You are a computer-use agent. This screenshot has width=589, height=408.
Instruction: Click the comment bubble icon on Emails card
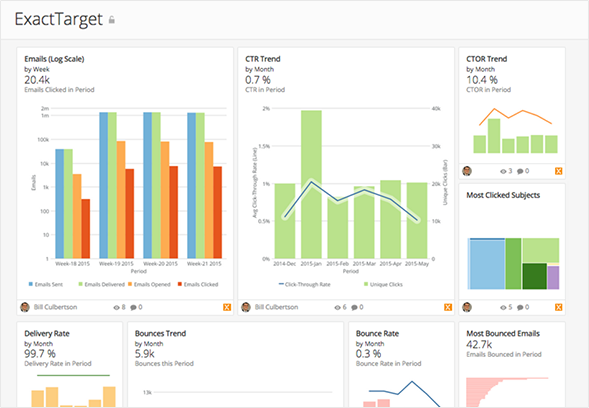click(x=133, y=307)
